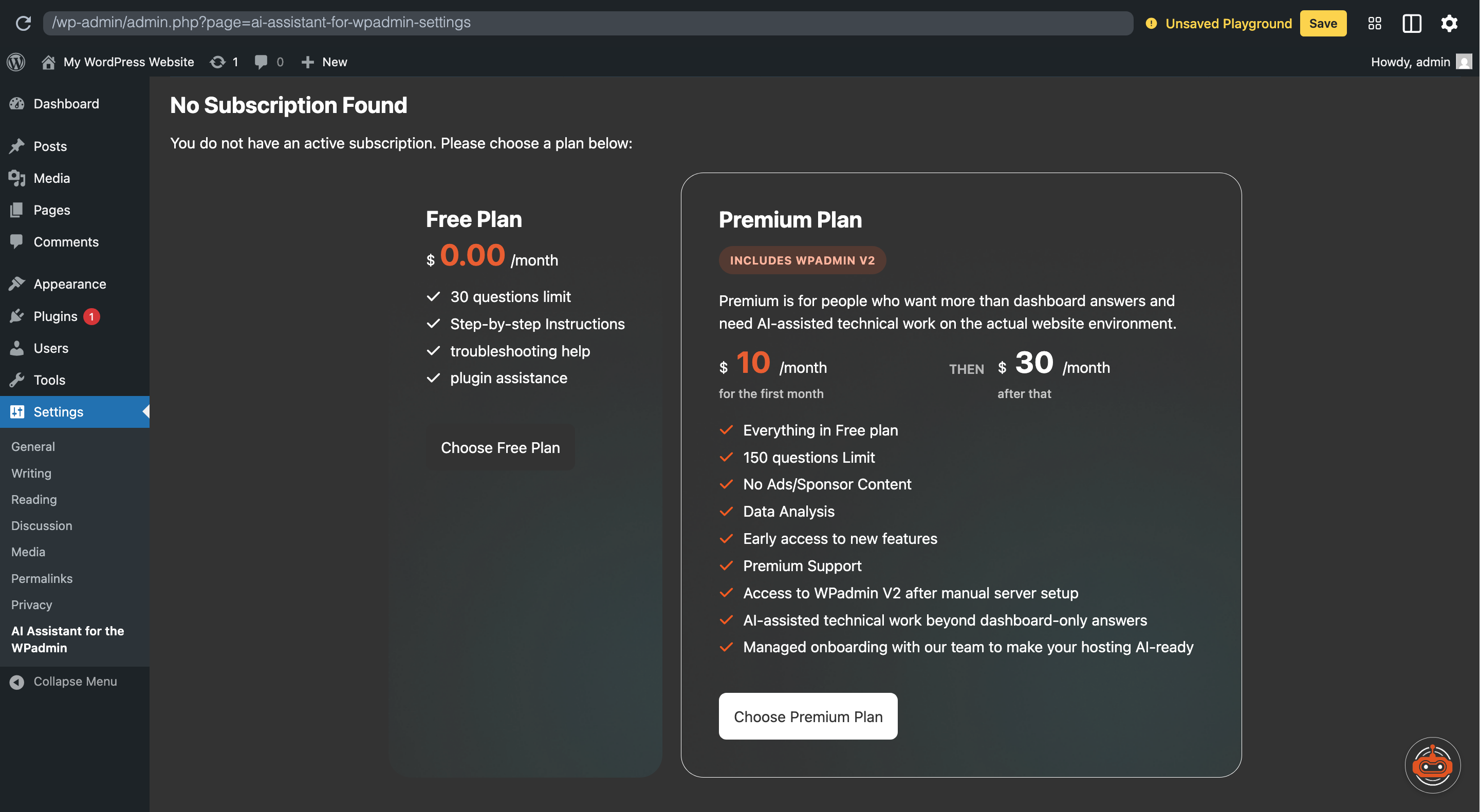The width and height of the screenshot is (1480, 812).
Task: Click 'No Ads/Sponsor Content' feature
Action: pos(827,484)
